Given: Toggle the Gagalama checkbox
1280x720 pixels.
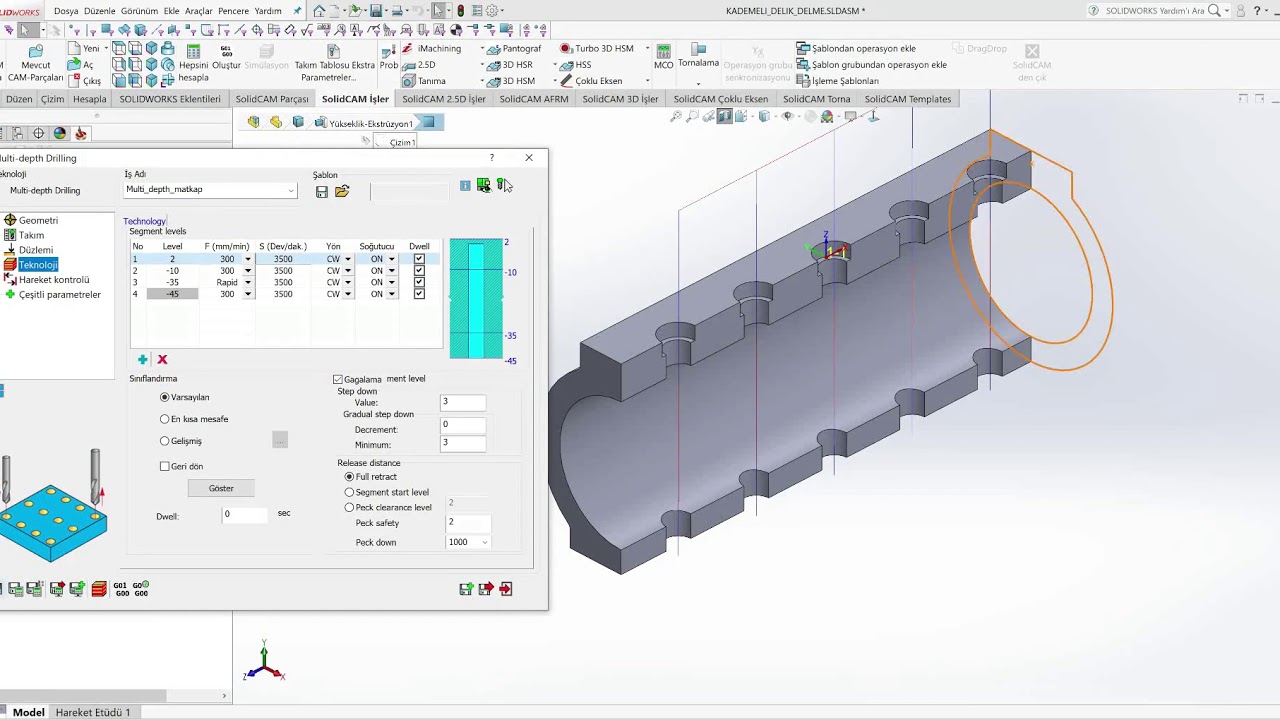Looking at the screenshot, I should 338,380.
